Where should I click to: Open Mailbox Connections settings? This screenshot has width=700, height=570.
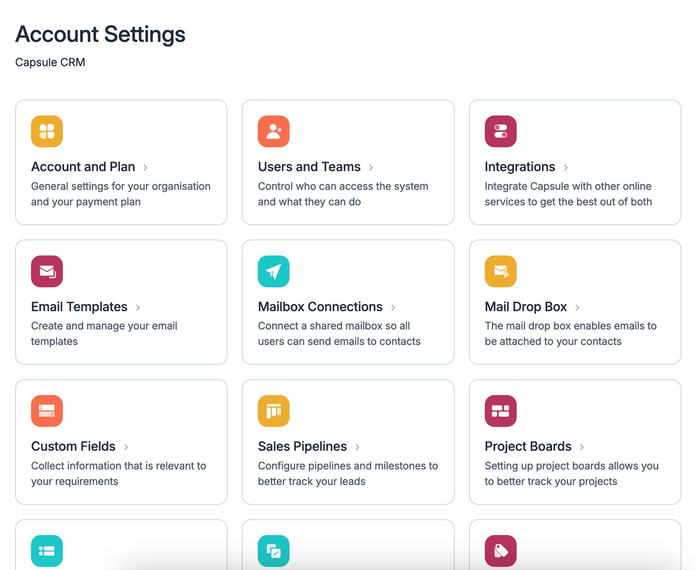(320, 307)
